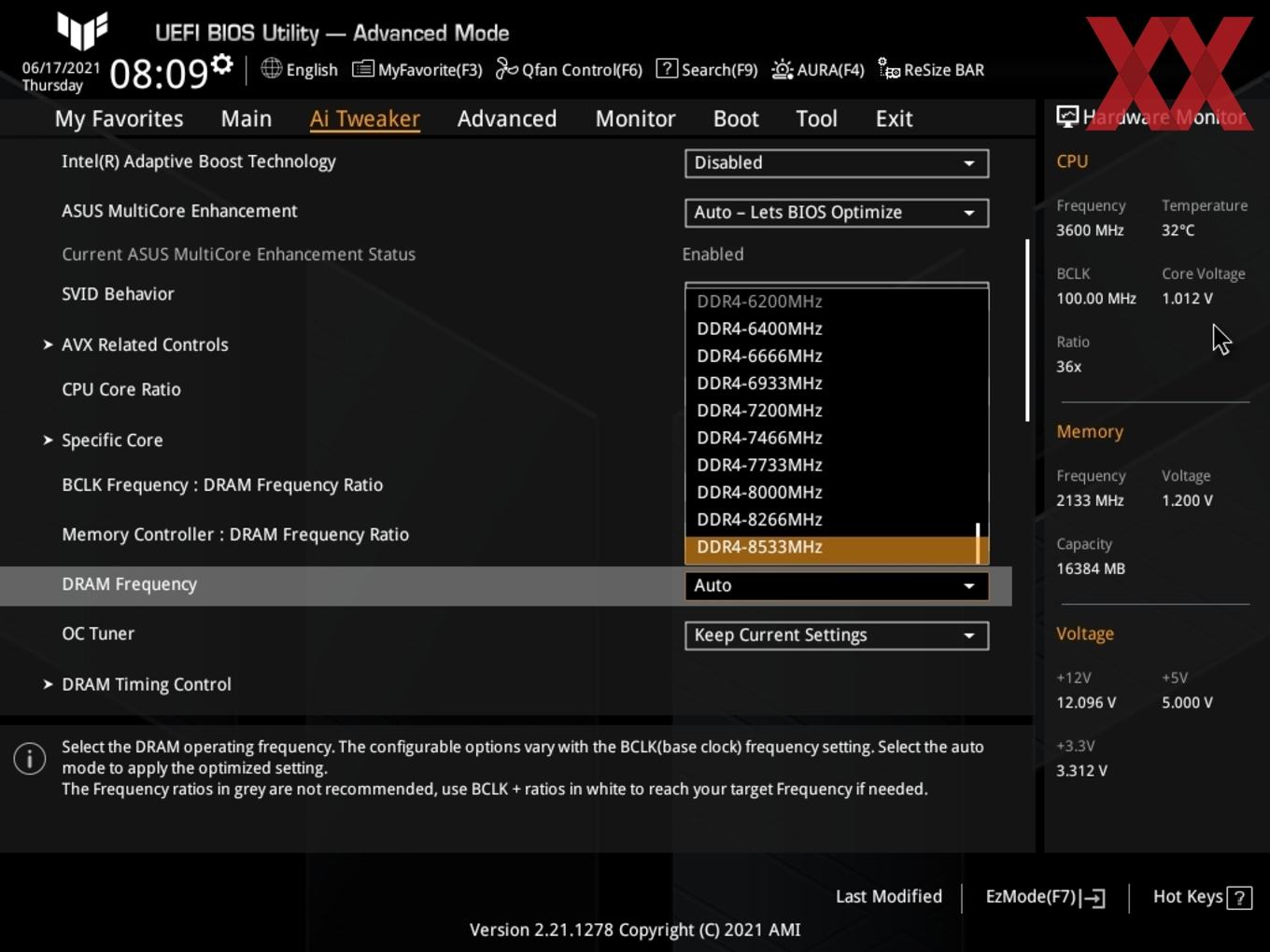Click the 1.012 V core voltage value
Image resolution: width=1270 pixels, height=952 pixels.
tap(1187, 298)
